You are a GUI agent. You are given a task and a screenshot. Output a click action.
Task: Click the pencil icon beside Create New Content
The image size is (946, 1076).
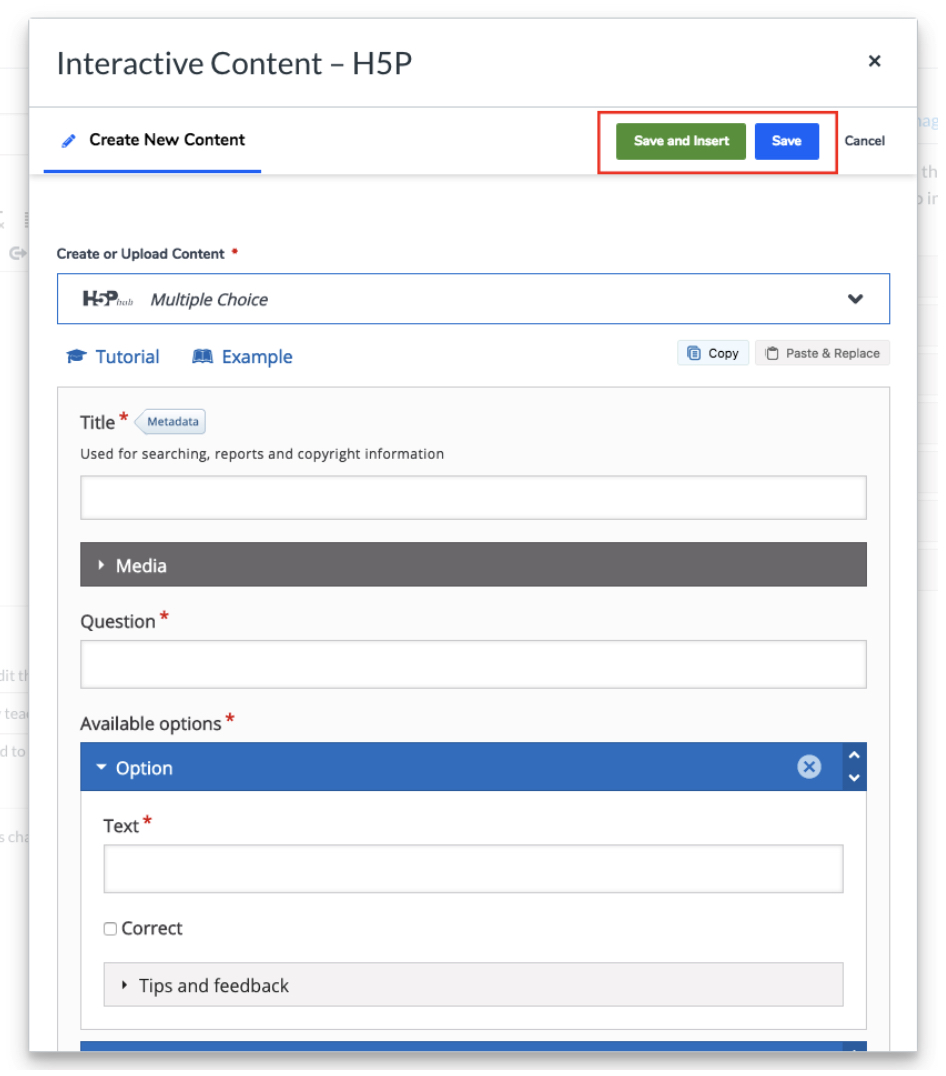[68, 140]
